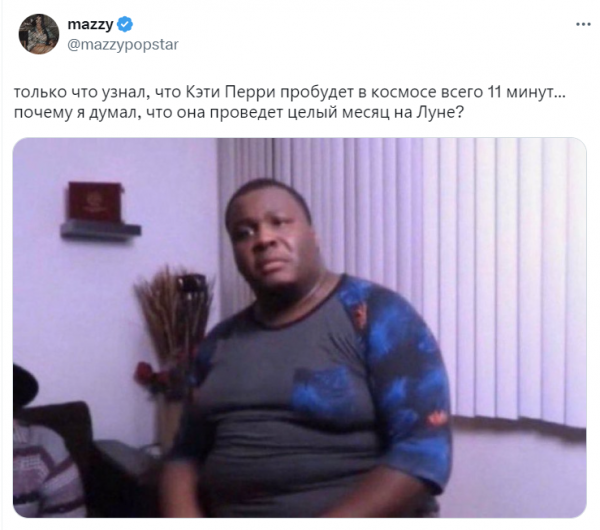Click the red plaque on the wall shelf
The image size is (600, 530).
pyautogui.click(x=95, y=202)
